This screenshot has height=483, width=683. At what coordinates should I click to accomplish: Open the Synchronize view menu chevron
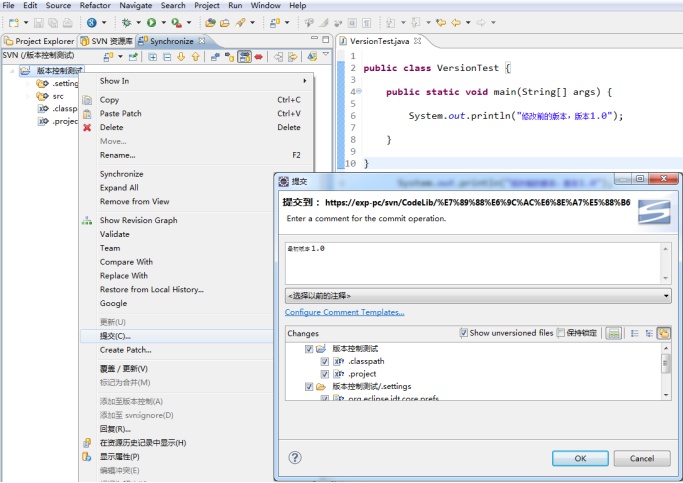[x=326, y=55]
